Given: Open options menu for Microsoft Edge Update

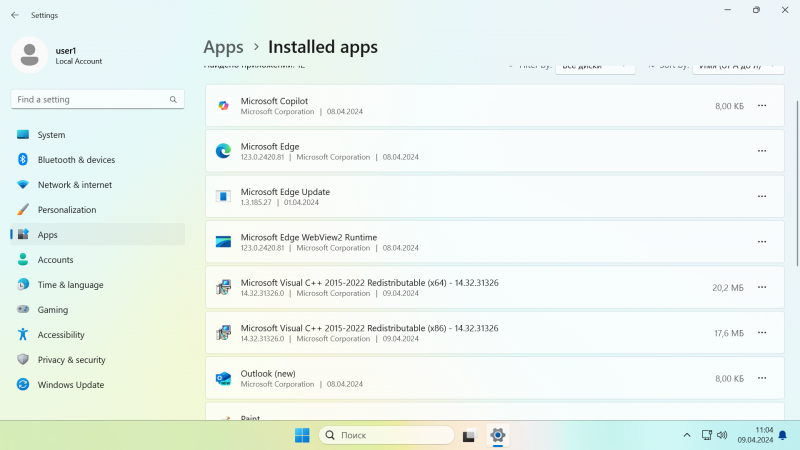Looking at the screenshot, I should point(762,196).
